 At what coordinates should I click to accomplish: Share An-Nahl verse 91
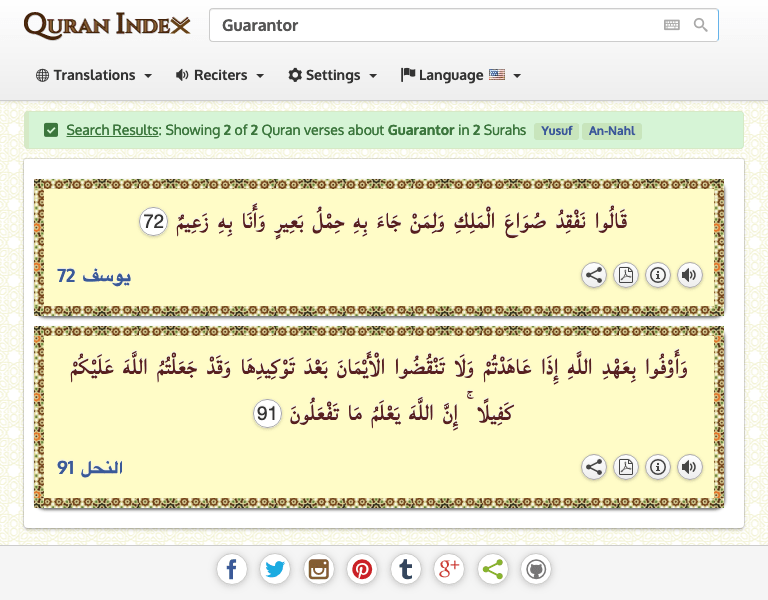[594, 467]
